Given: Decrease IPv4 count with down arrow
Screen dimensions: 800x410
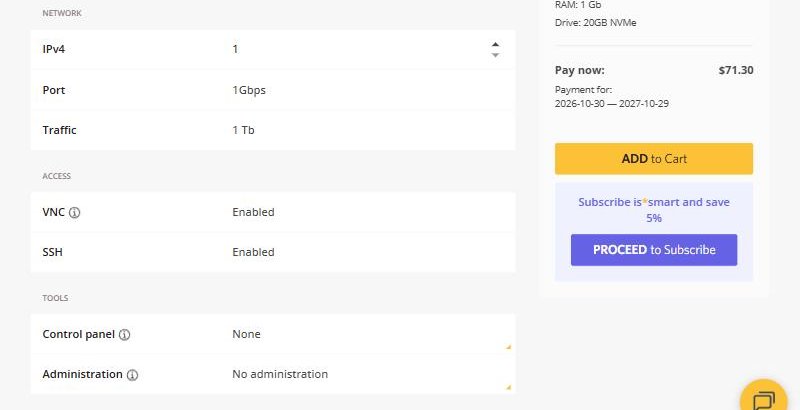Looking at the screenshot, I should coord(495,55).
